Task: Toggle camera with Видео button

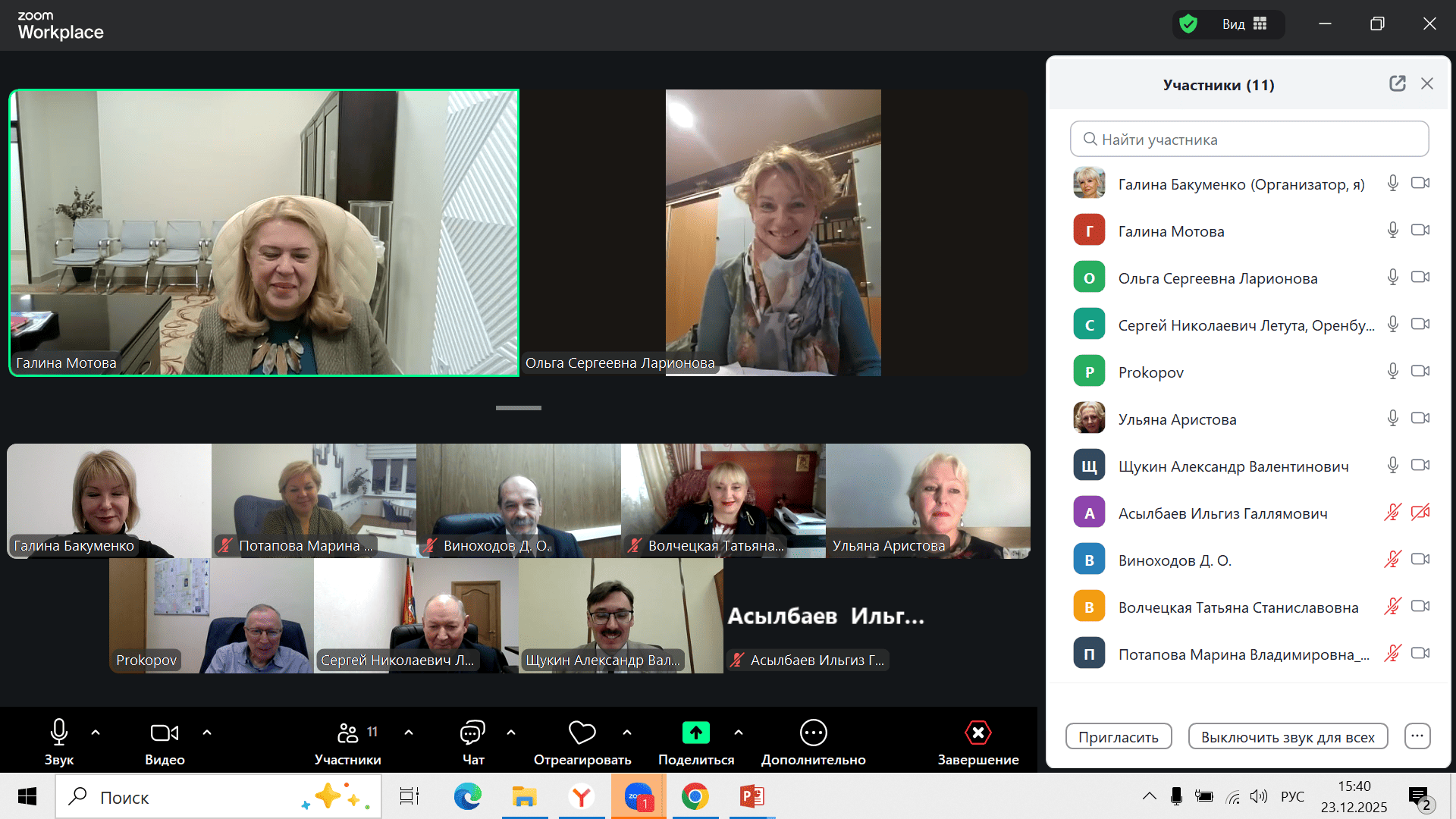Action: coord(165,733)
